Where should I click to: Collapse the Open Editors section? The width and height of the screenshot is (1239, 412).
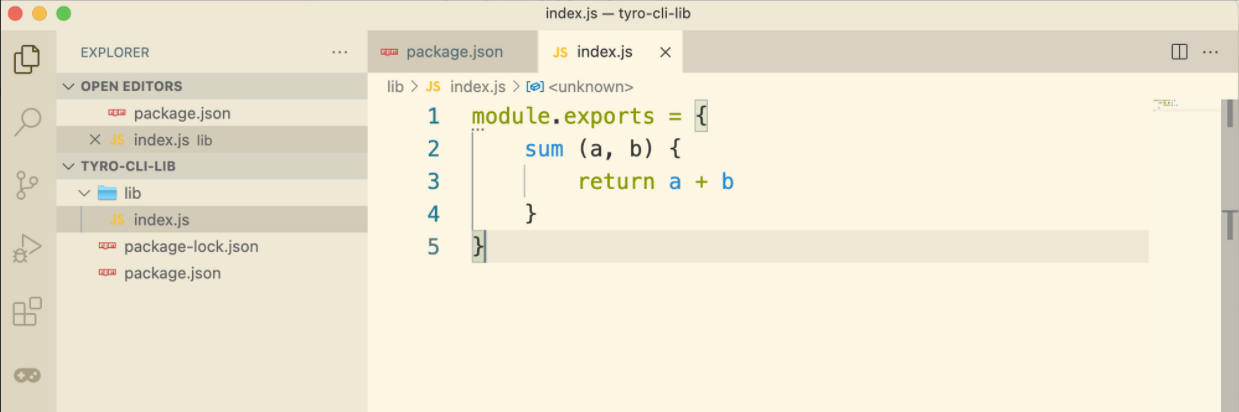pos(69,86)
